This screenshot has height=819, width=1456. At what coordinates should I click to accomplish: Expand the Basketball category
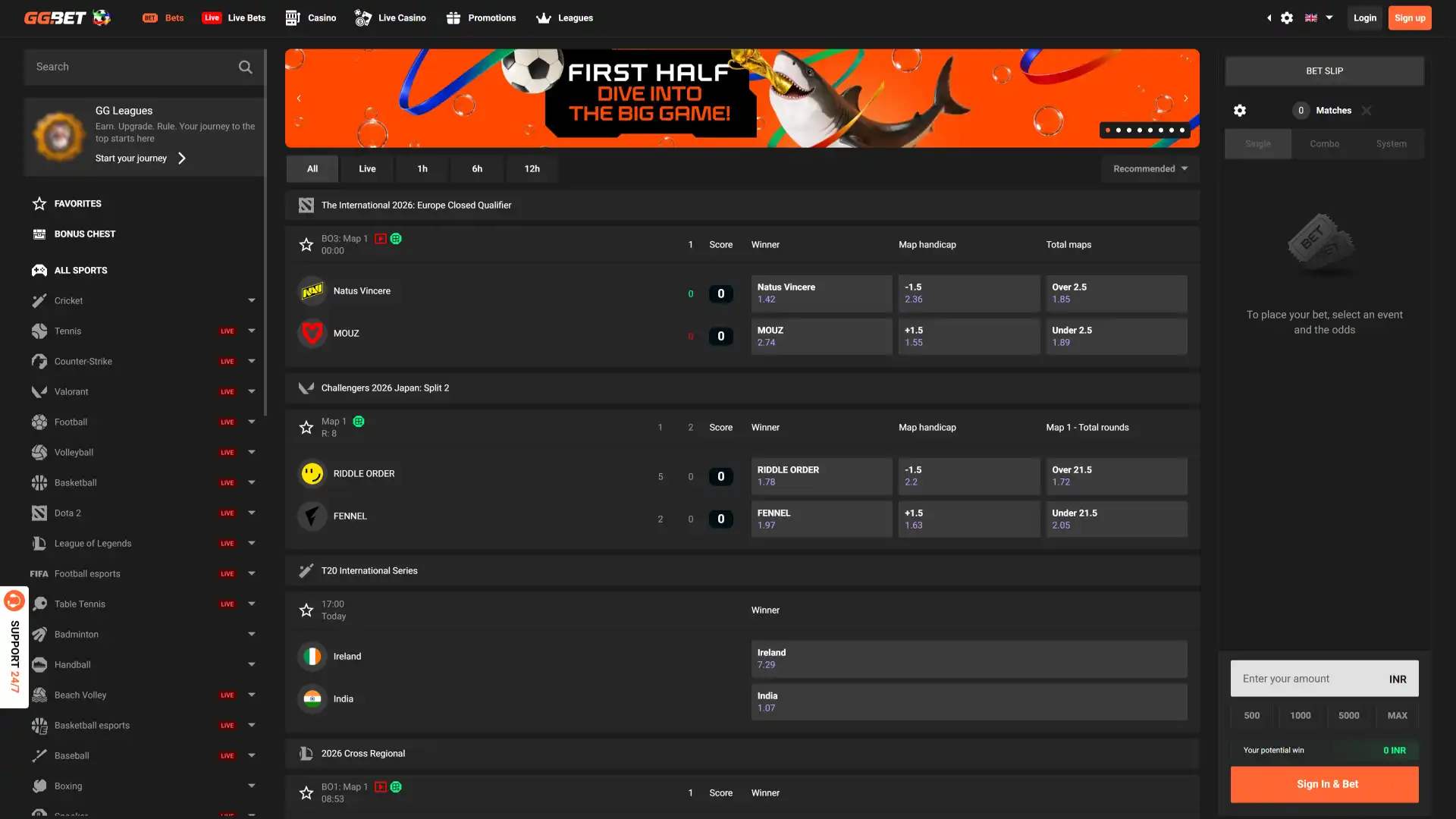click(x=252, y=482)
